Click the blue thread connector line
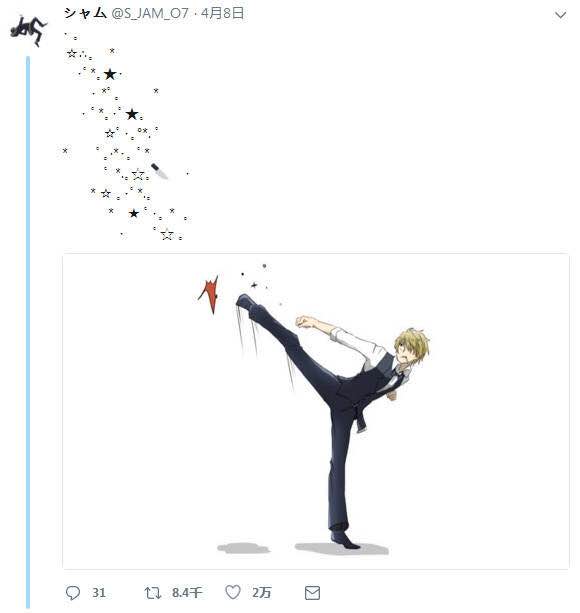Image resolution: width=580 pixels, height=613 pixels. click(x=28, y=332)
